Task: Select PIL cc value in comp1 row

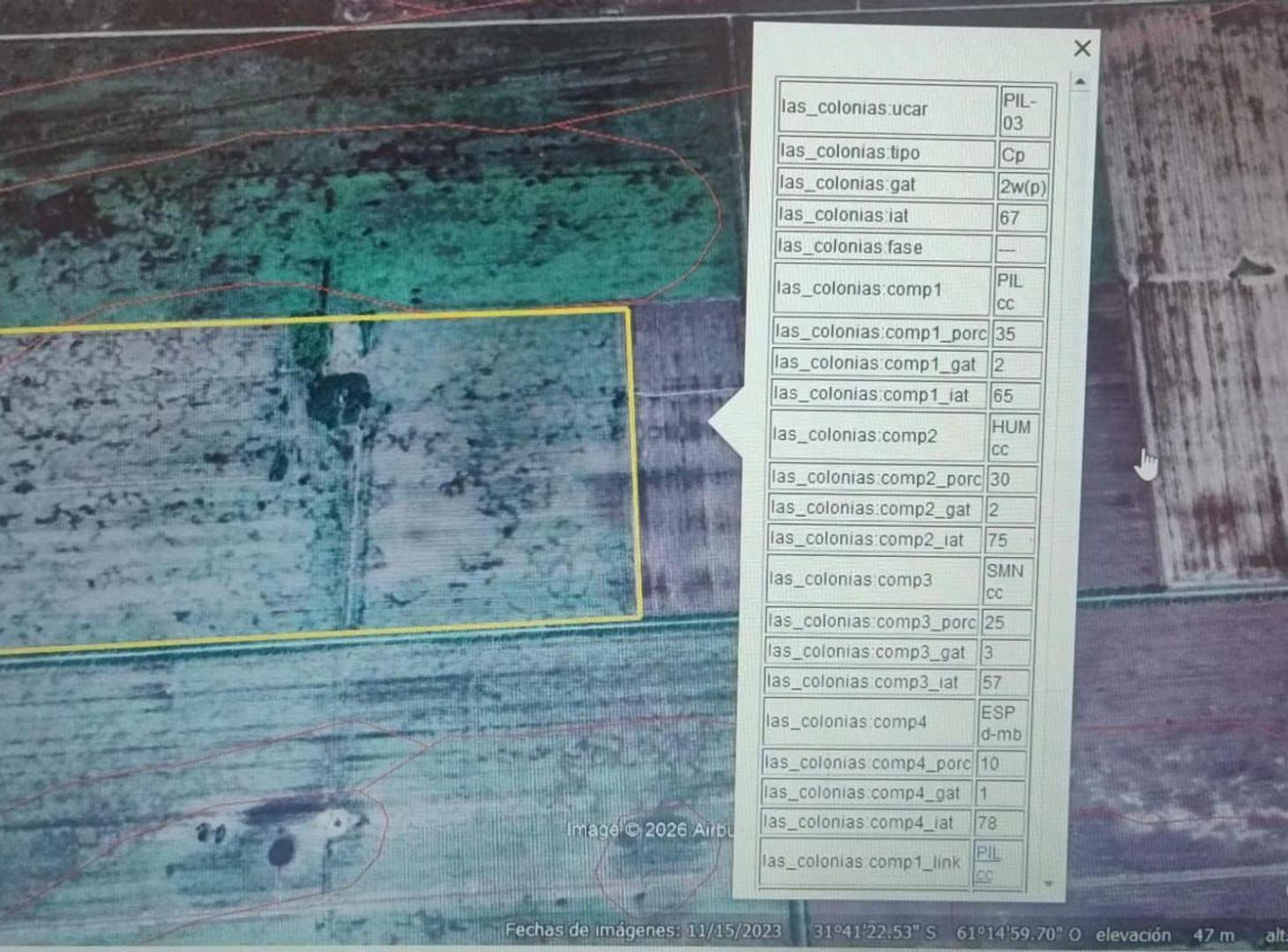Action: coord(1018,292)
